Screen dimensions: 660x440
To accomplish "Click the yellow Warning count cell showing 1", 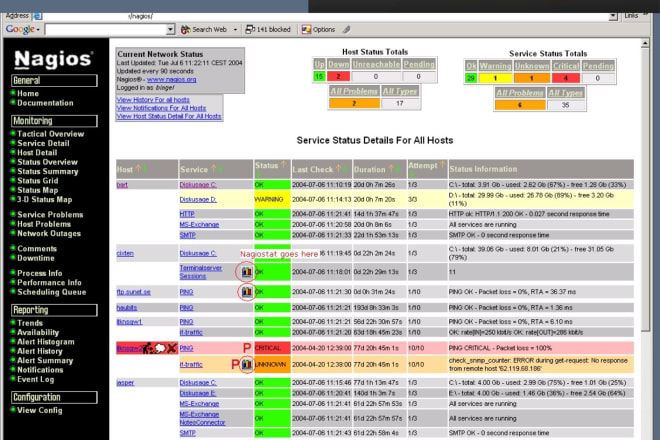I will (x=495, y=78).
